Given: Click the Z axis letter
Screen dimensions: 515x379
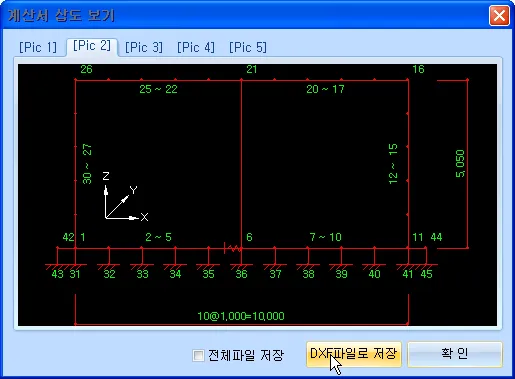Looking at the screenshot, I should (x=106, y=176).
